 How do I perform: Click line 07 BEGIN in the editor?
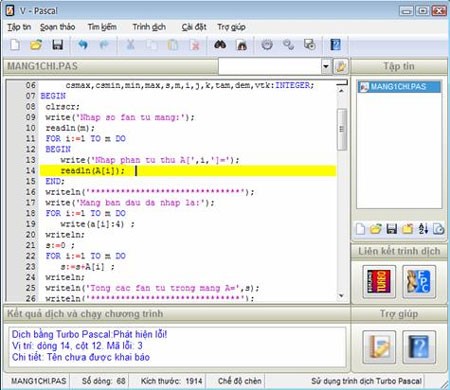[53, 96]
